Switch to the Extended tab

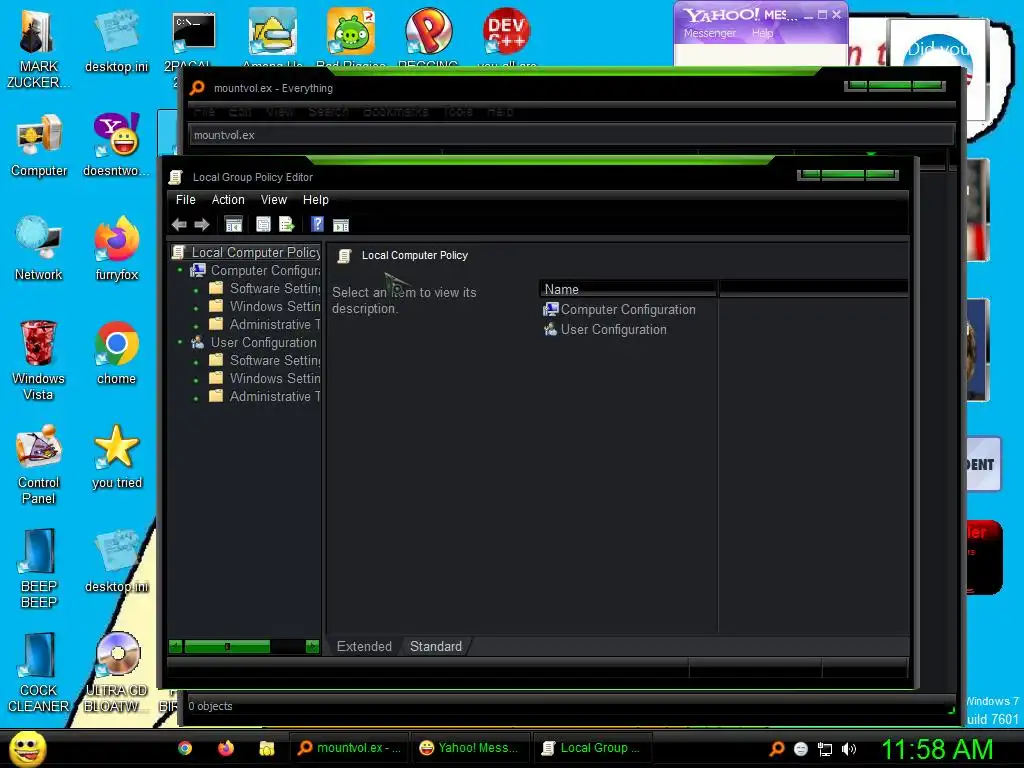coord(364,647)
